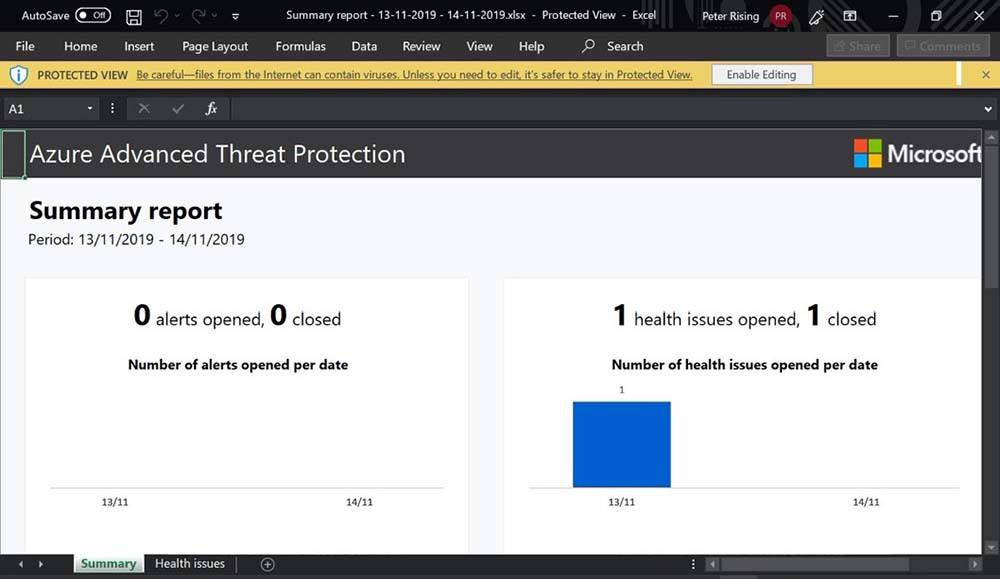Open the Formulas tab
Screen dimensions: 1000x579
tap(300, 46)
